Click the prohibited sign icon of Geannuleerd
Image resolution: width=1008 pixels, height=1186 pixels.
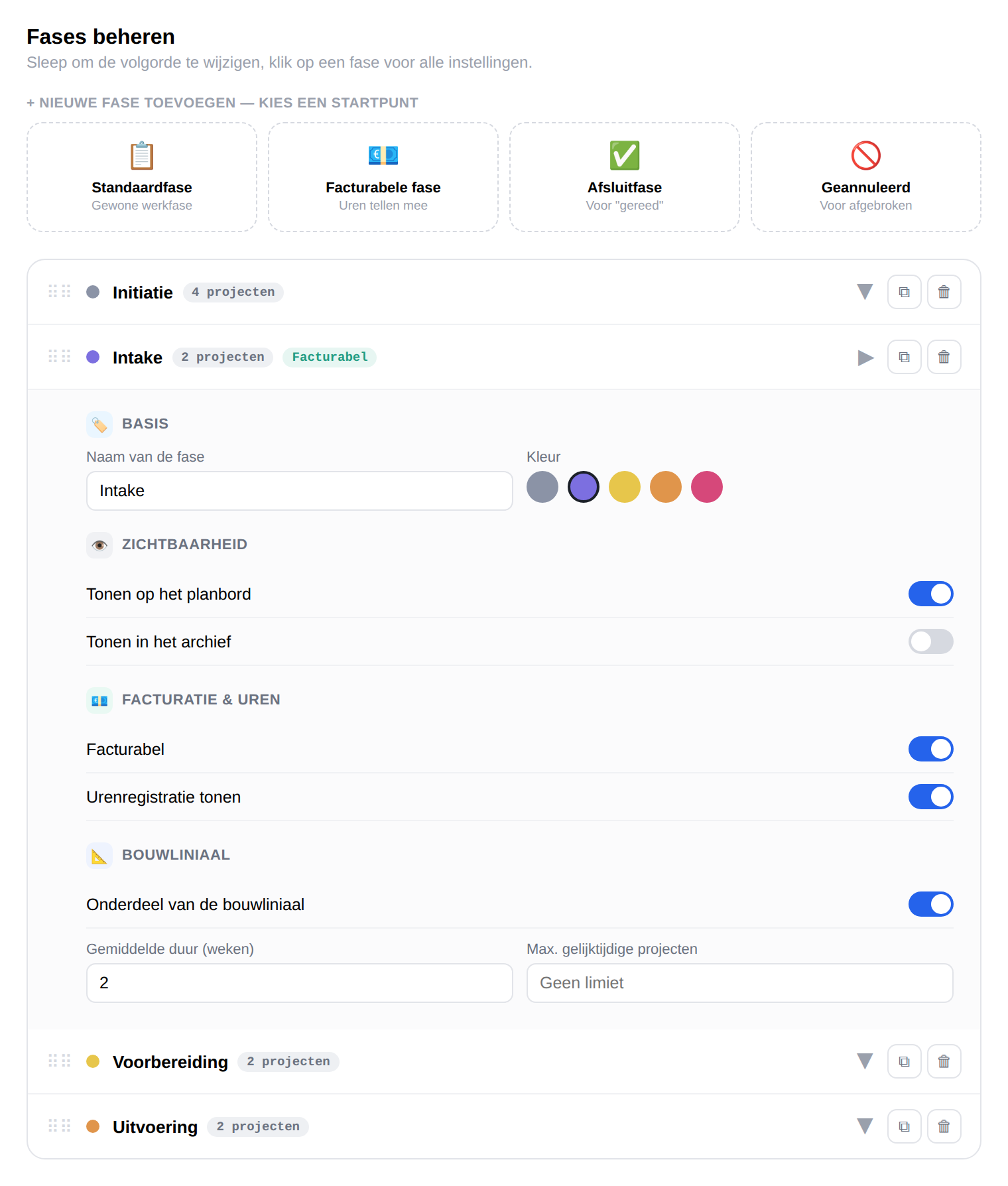(866, 156)
